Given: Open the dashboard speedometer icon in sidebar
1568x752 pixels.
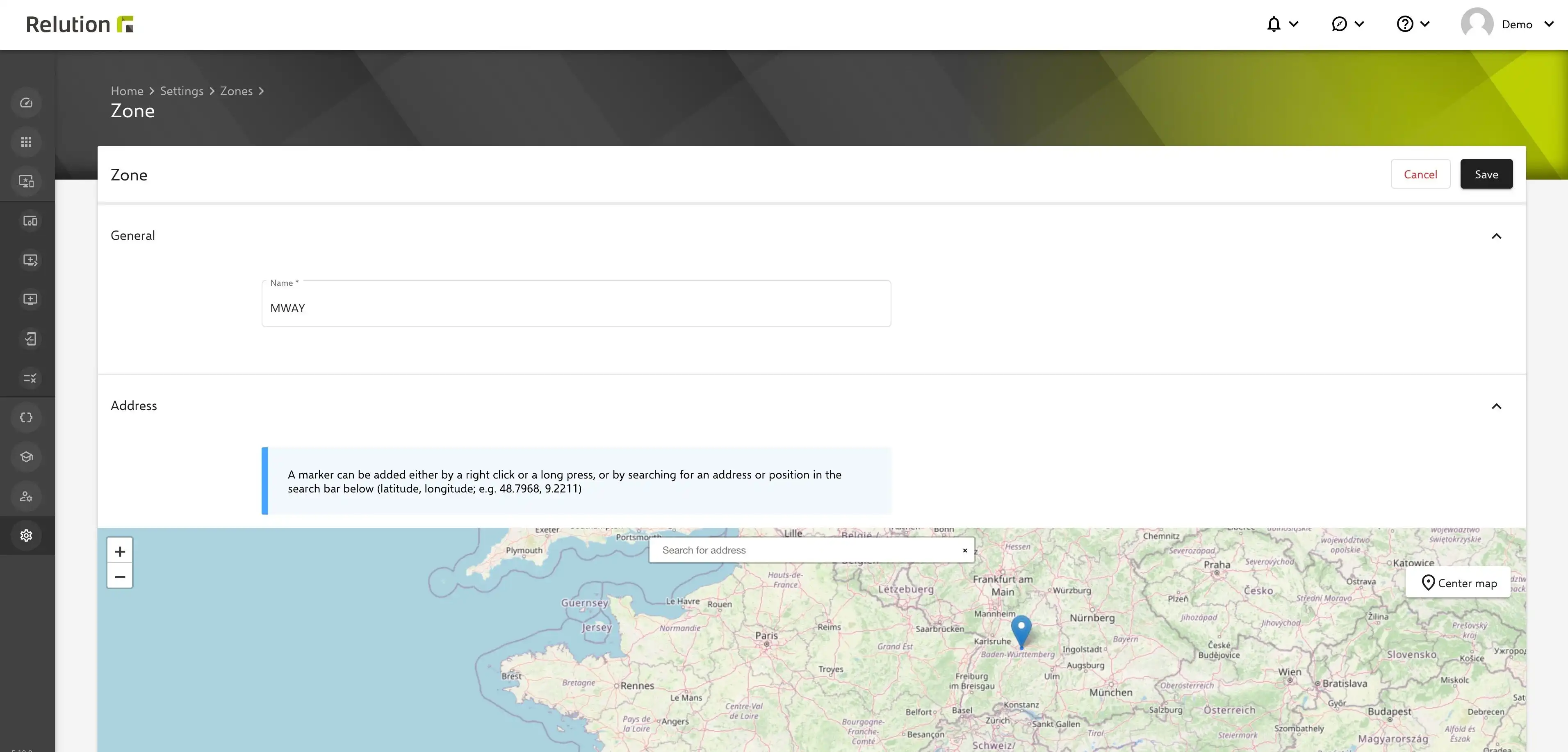Looking at the screenshot, I should click(x=26, y=103).
